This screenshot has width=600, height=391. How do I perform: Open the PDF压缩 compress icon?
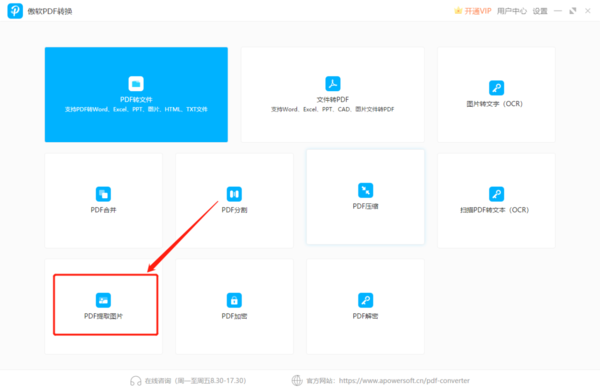coord(365,190)
